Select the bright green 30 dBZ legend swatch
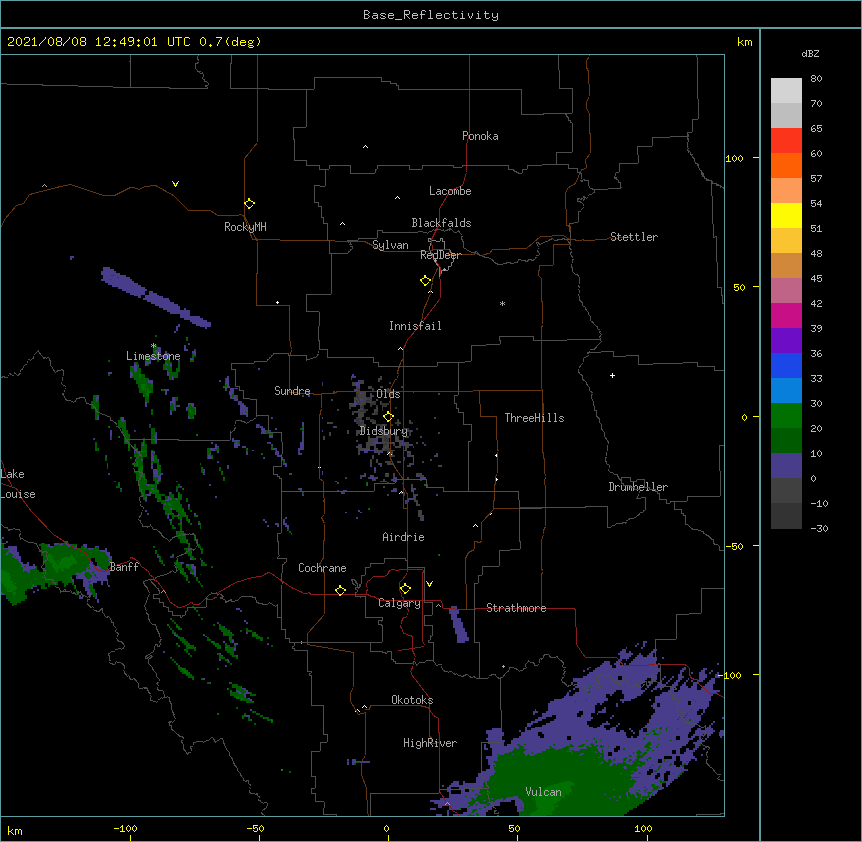This screenshot has height=842, width=862. click(786, 416)
